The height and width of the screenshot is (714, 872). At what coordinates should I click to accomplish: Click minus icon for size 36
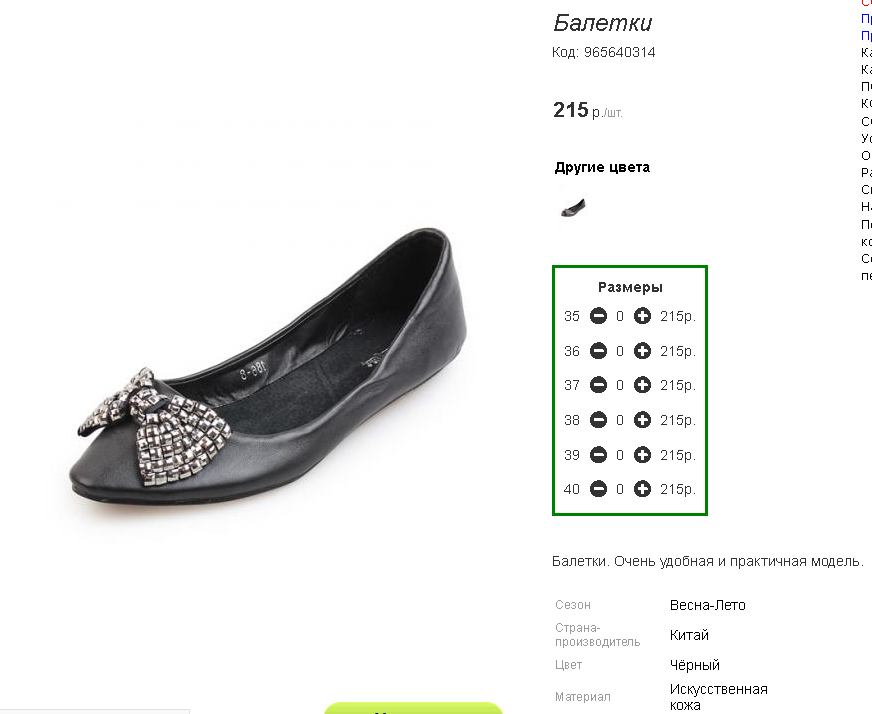pos(598,351)
